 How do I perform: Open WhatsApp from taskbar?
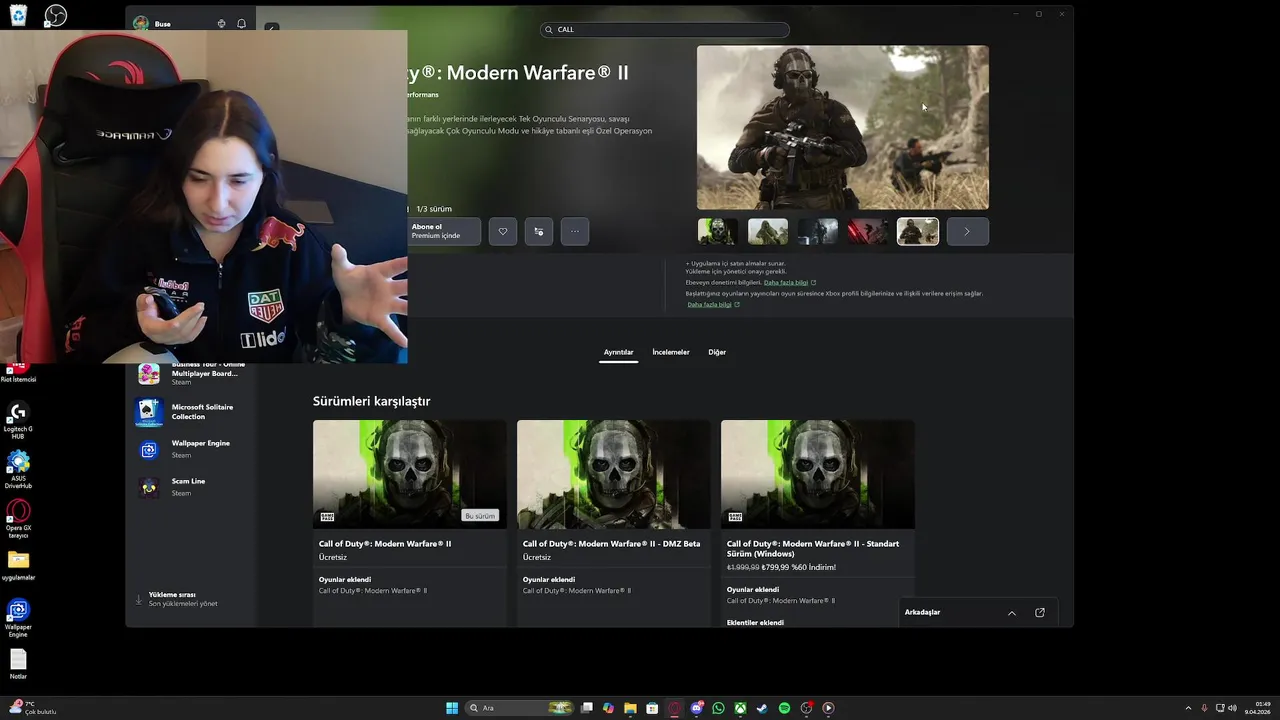click(x=718, y=708)
